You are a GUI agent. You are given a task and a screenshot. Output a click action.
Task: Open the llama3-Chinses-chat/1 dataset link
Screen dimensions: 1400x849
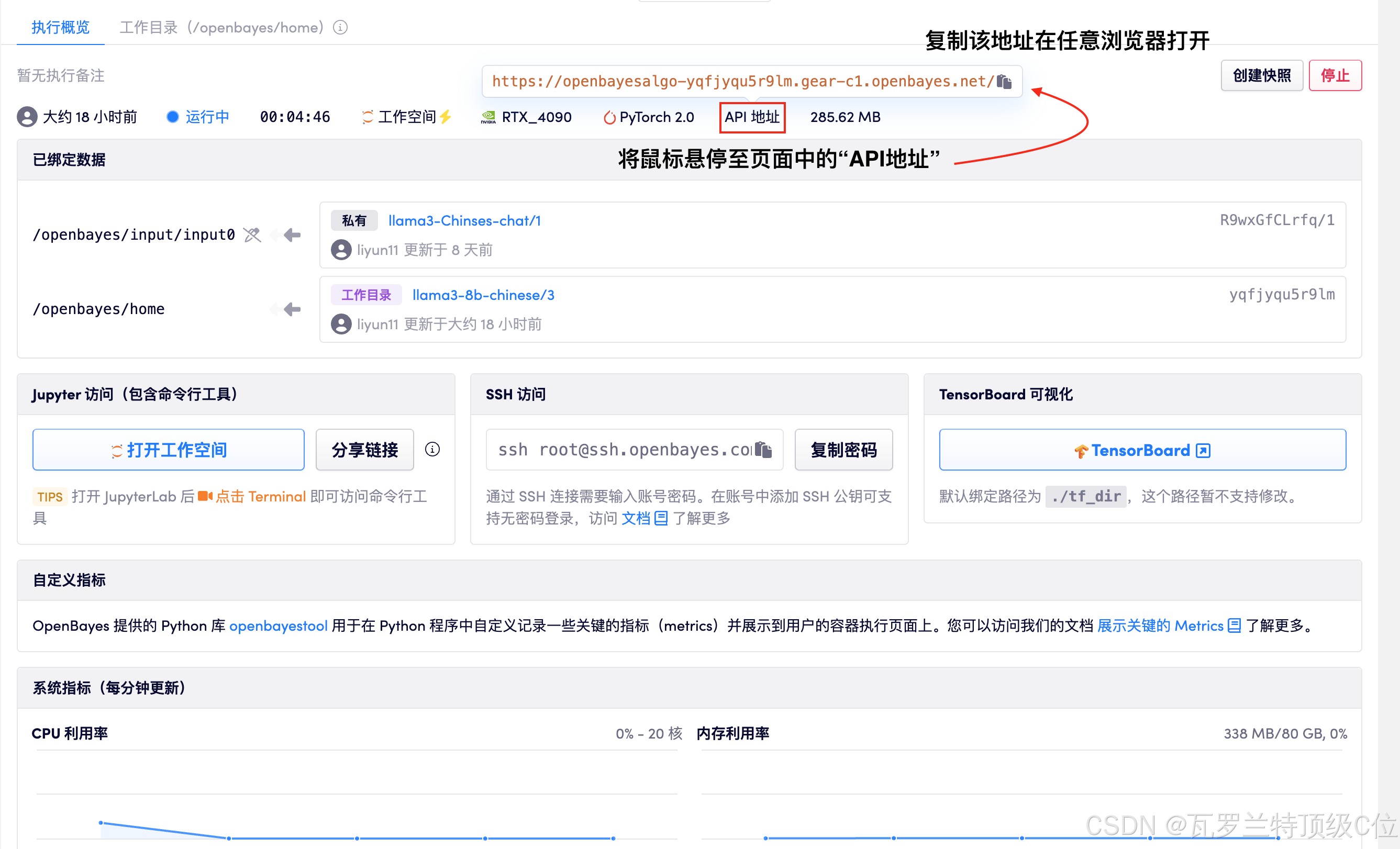coord(464,220)
